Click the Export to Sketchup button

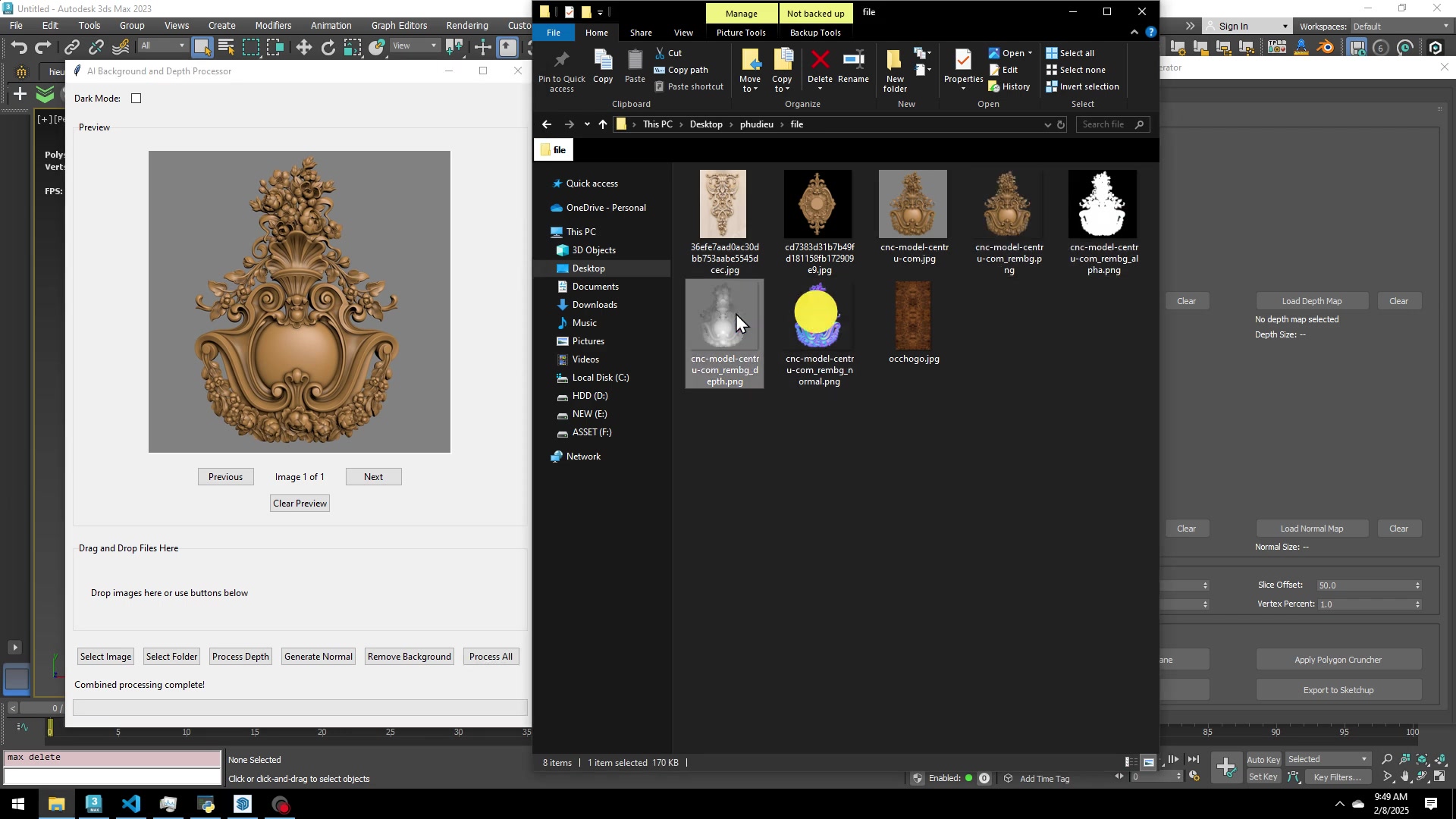tap(1338, 690)
